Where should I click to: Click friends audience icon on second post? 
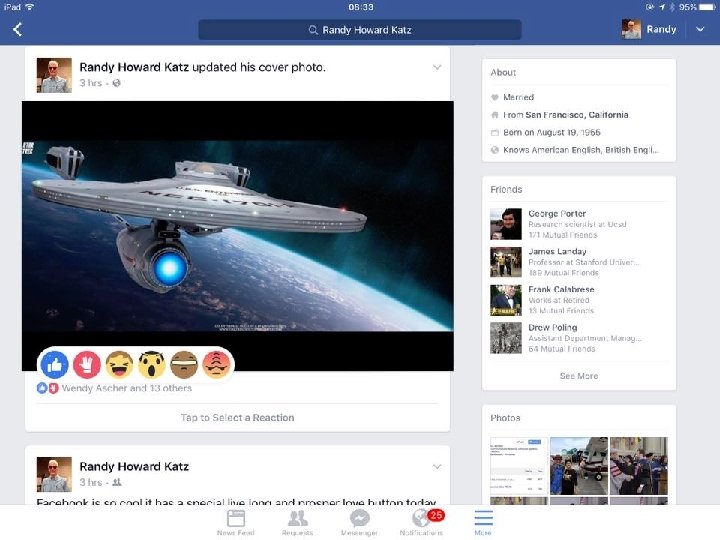117,482
